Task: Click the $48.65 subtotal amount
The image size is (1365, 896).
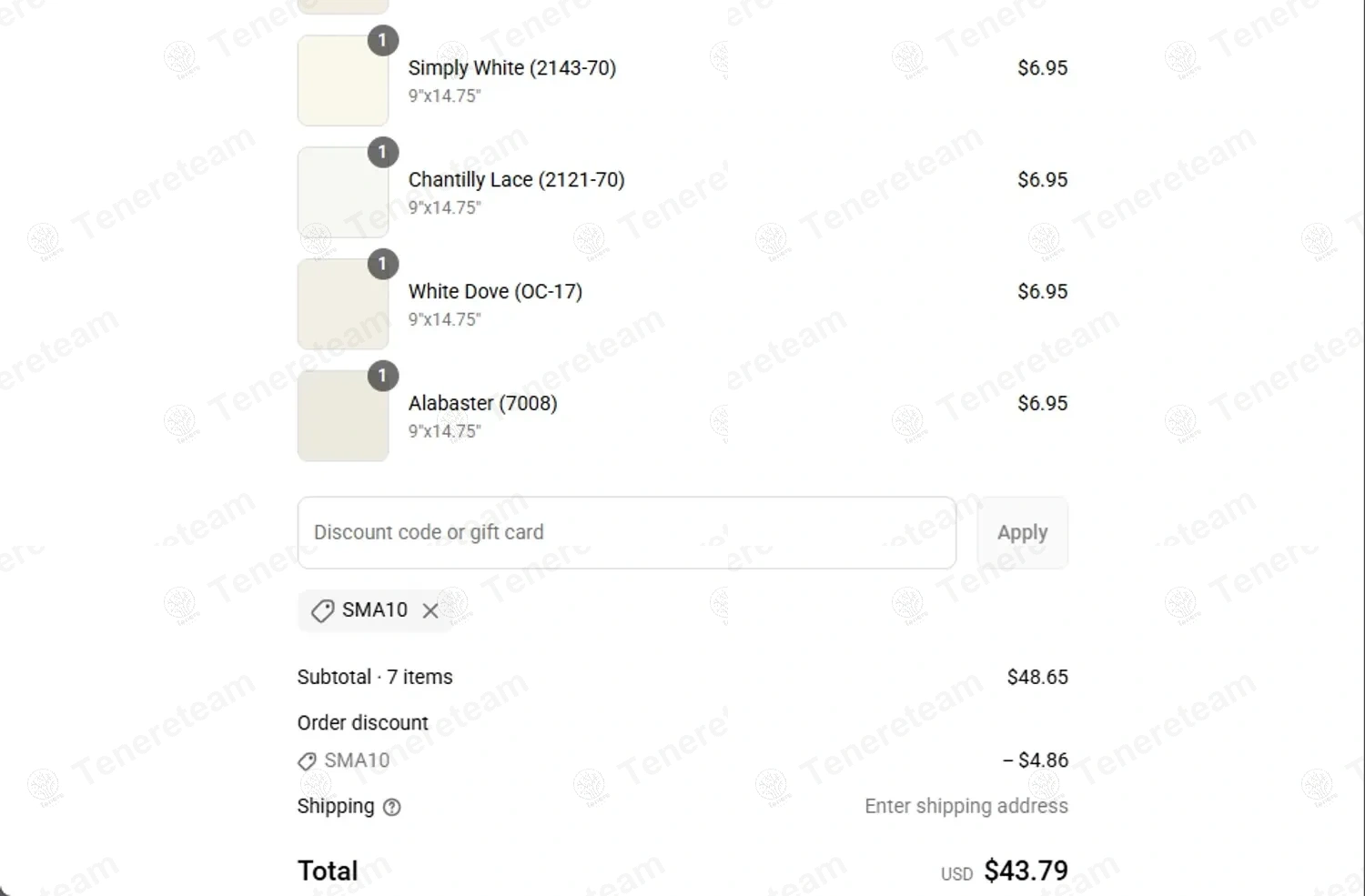Action: tap(1037, 677)
